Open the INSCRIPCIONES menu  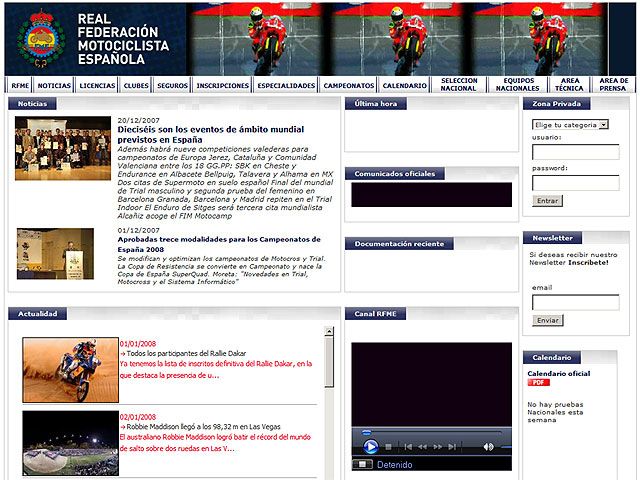point(222,85)
